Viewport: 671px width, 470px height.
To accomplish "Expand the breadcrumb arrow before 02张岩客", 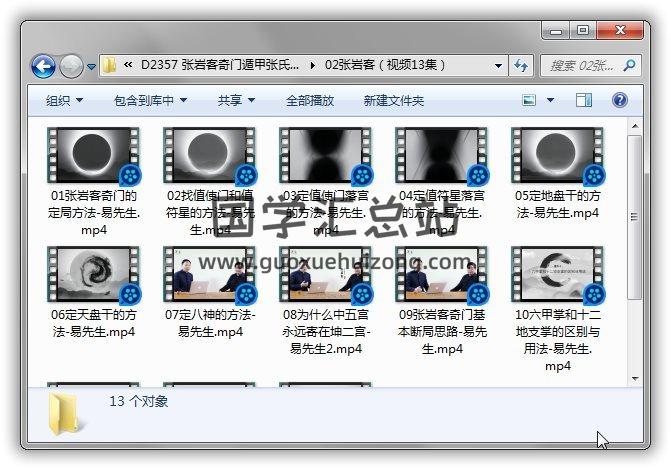I will pyautogui.click(x=312, y=65).
